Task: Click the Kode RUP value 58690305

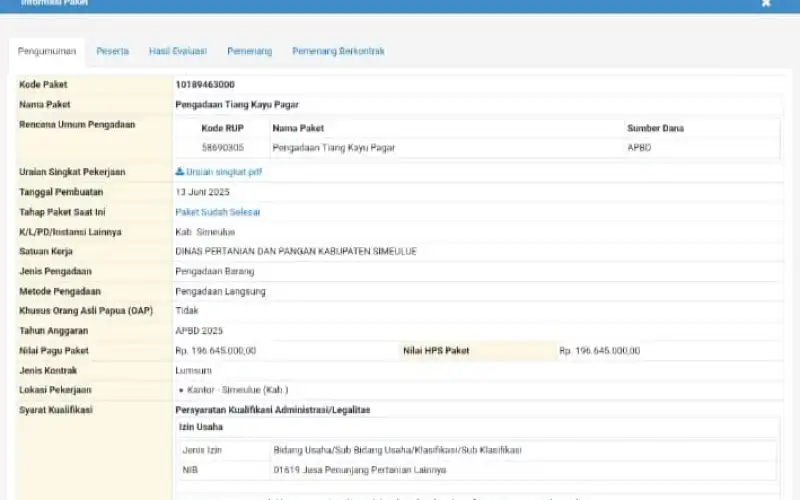Action: (x=222, y=147)
